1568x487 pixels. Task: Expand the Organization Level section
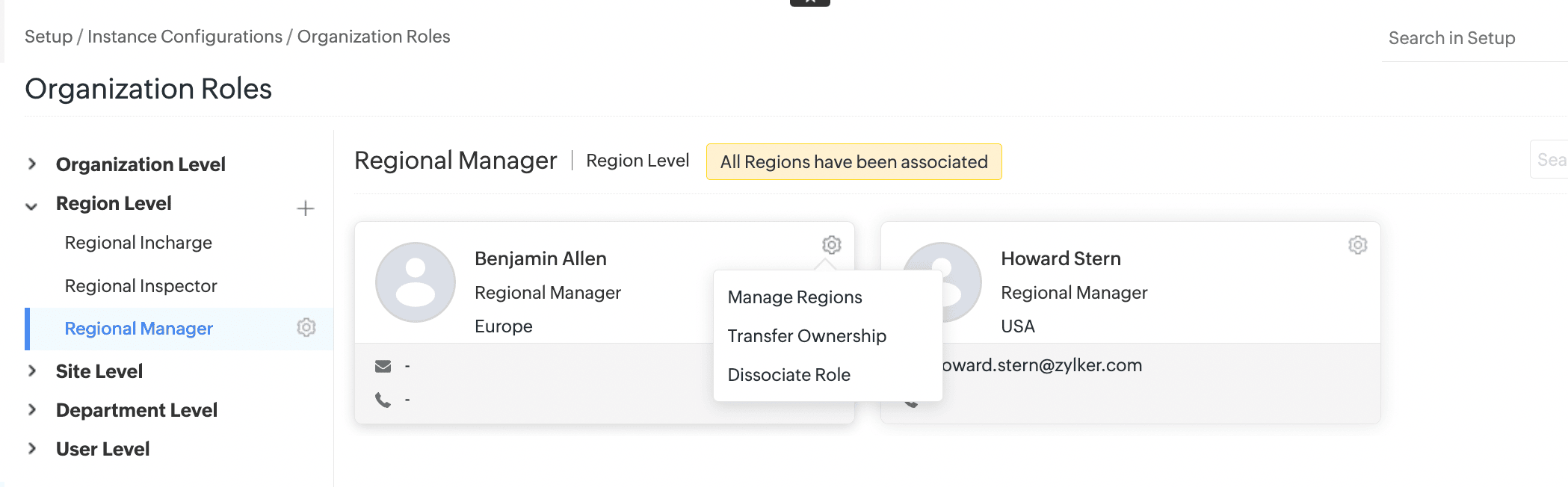click(x=32, y=164)
